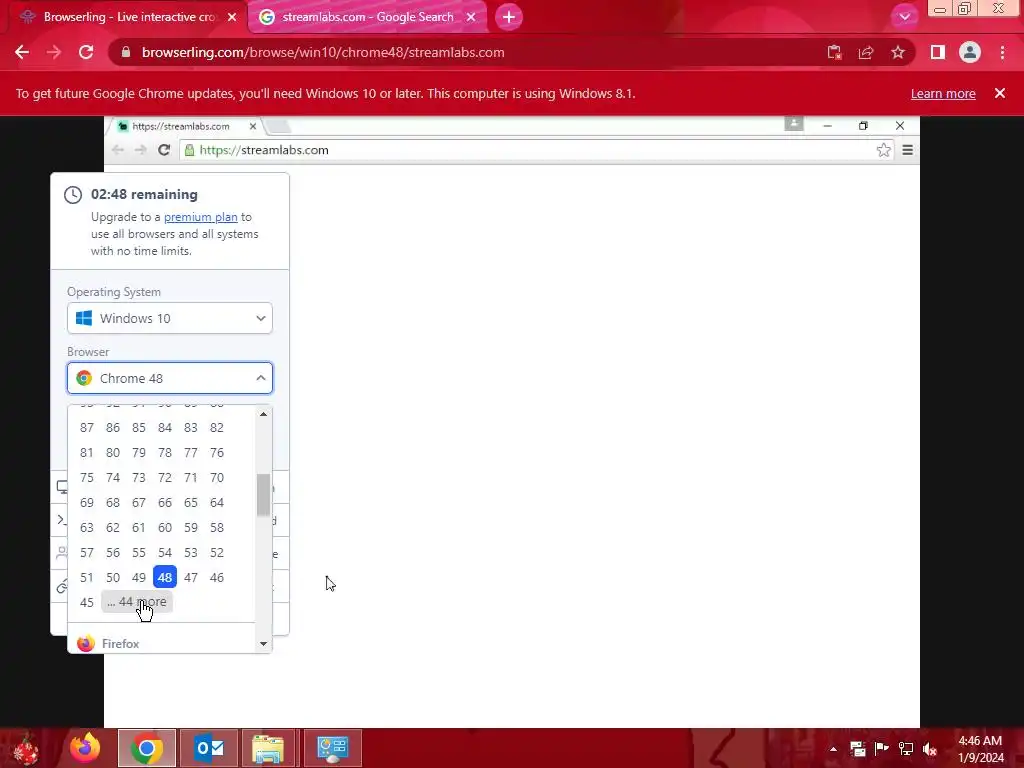Bookmark this page with the star icon
This screenshot has height=768, width=1024.
tap(898, 52)
